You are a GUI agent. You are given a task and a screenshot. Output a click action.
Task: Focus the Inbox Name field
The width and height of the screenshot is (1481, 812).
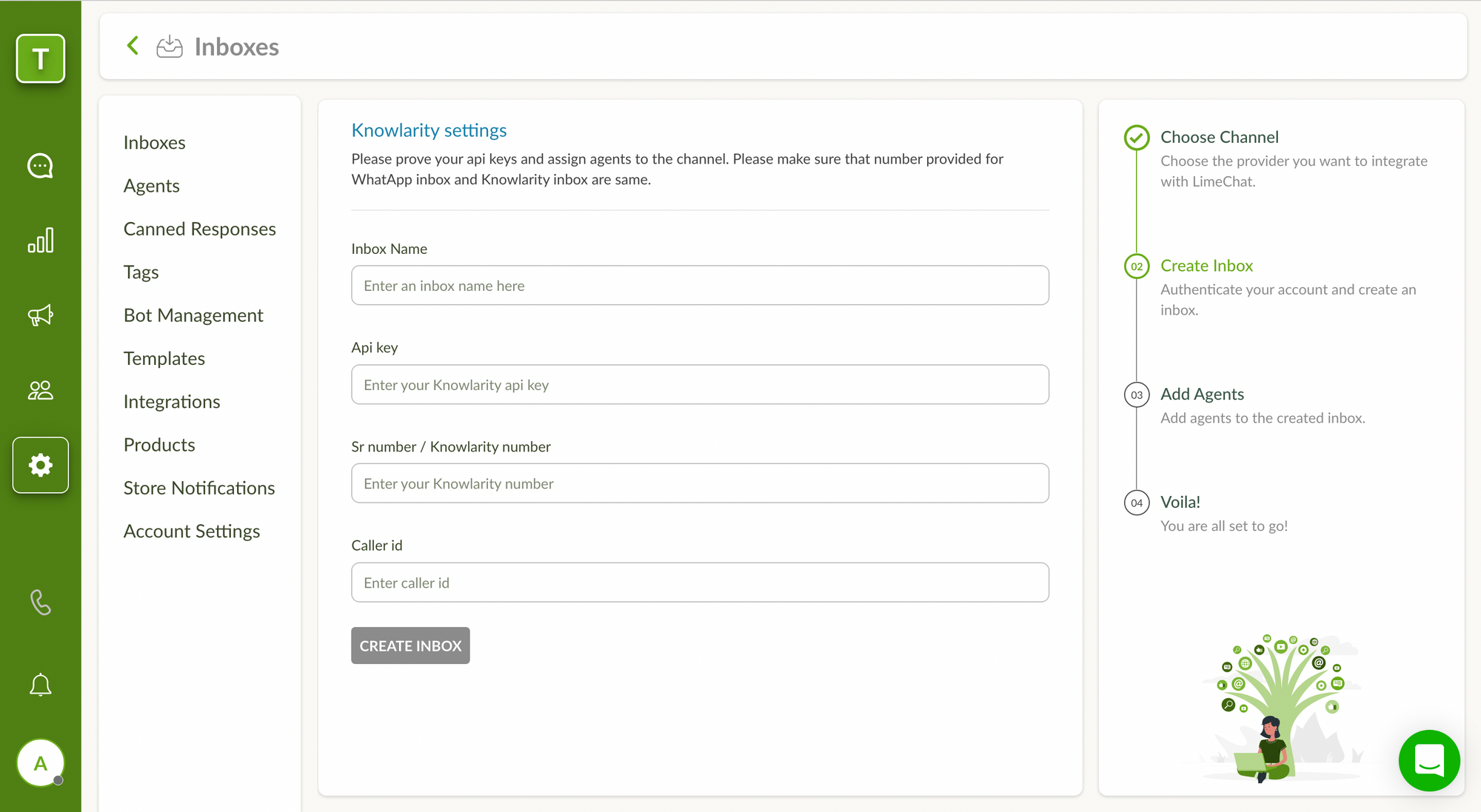pyautogui.click(x=700, y=285)
